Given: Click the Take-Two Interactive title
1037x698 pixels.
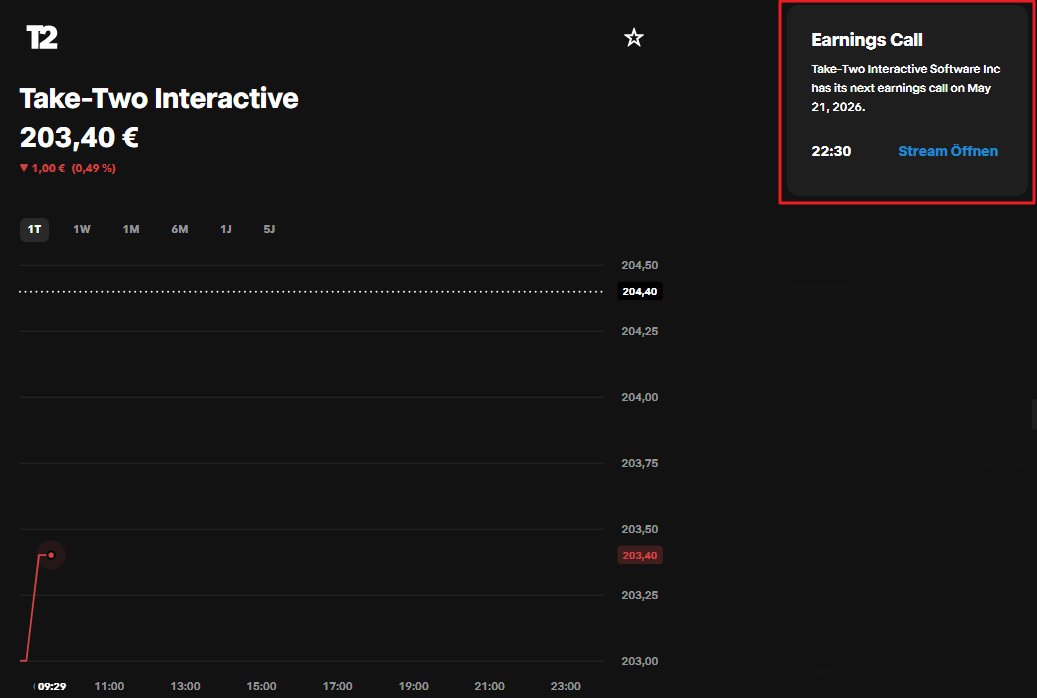Looking at the screenshot, I should pyautogui.click(x=159, y=99).
